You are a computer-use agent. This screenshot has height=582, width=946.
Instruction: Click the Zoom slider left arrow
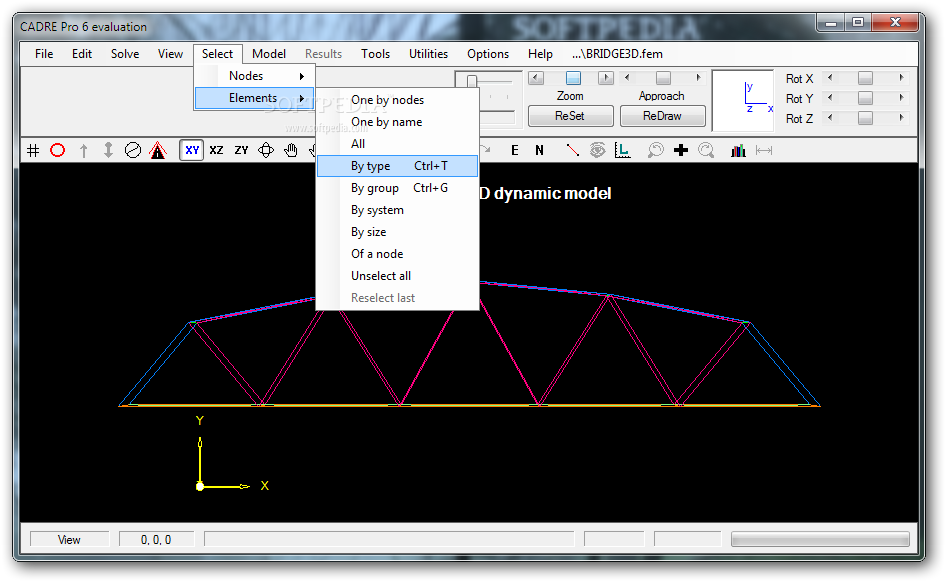coord(536,78)
